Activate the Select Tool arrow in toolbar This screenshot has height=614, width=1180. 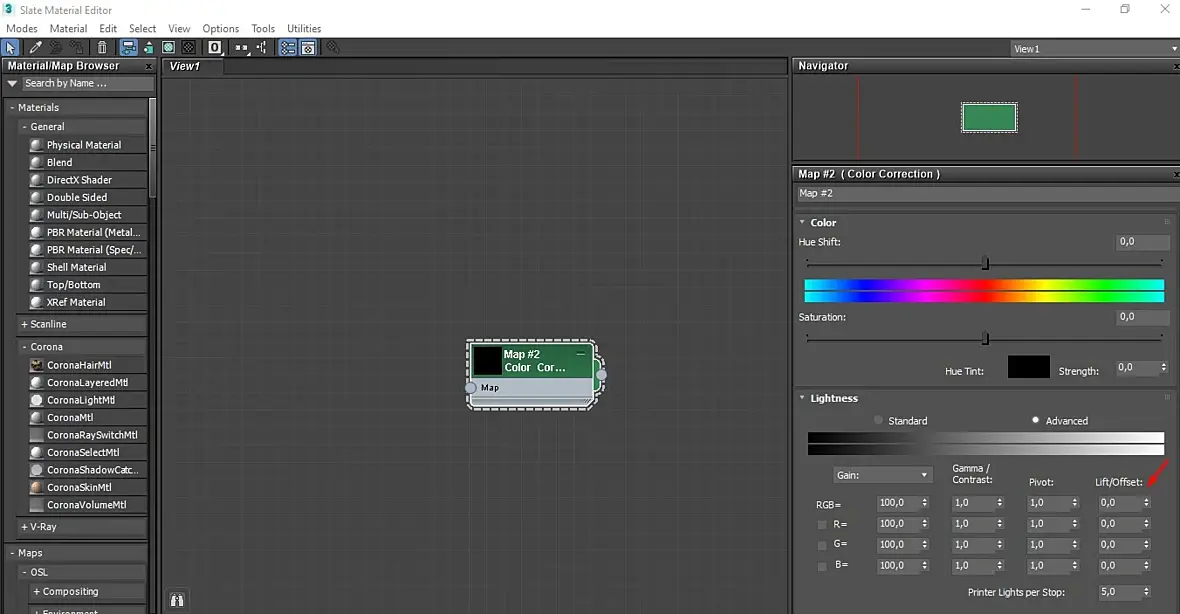(11, 47)
